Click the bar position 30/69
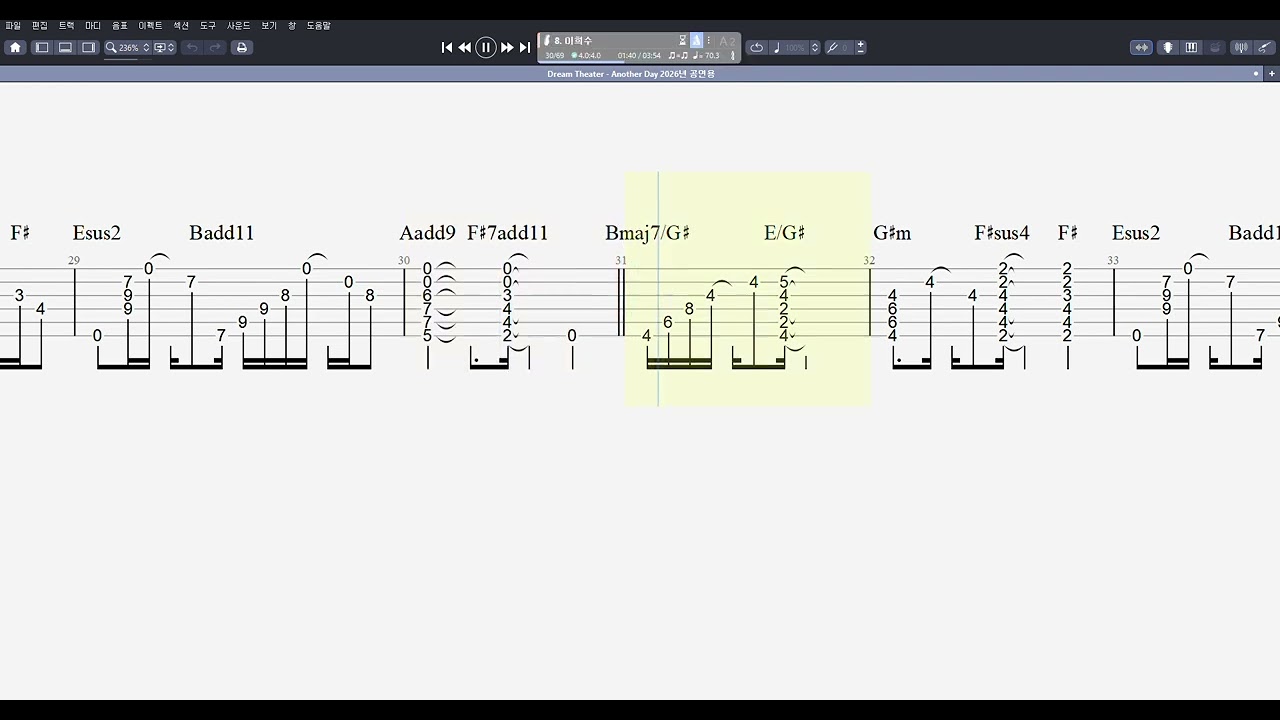 pos(555,56)
